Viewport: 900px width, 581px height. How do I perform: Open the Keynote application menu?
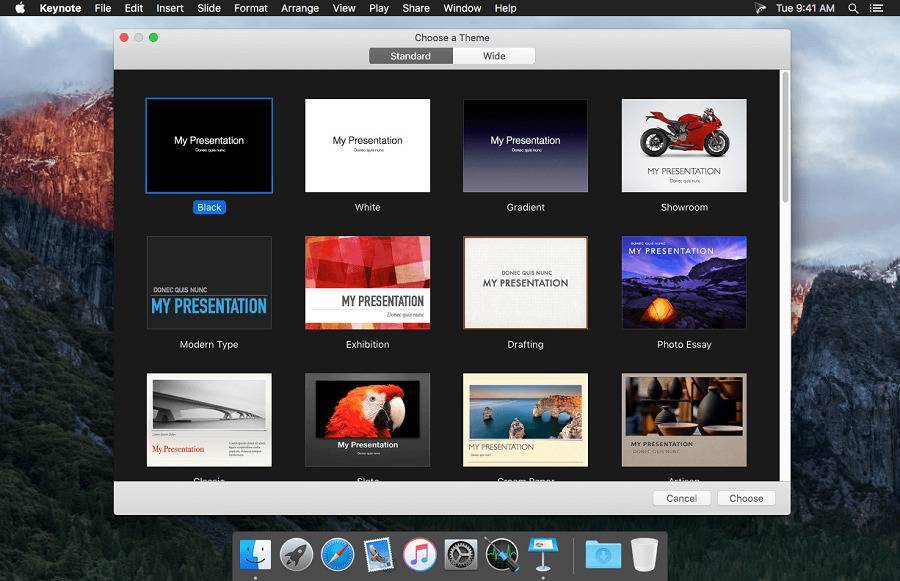pyautogui.click(x=60, y=8)
